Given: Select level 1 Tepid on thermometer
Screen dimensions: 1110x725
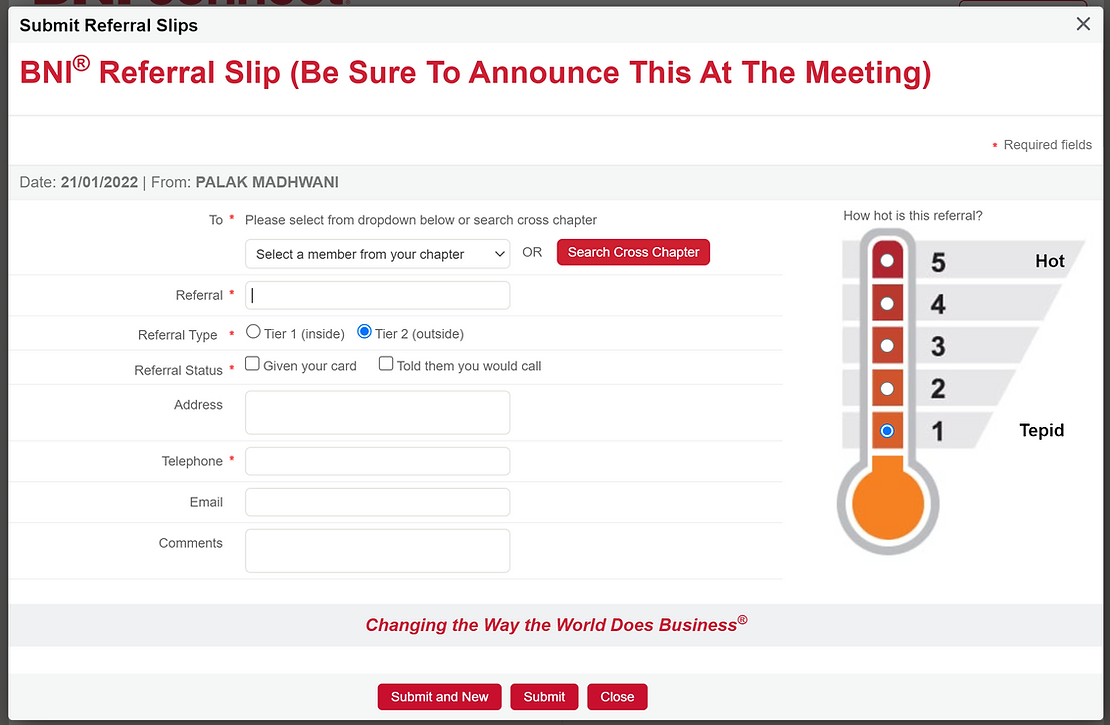Looking at the screenshot, I should [x=887, y=431].
